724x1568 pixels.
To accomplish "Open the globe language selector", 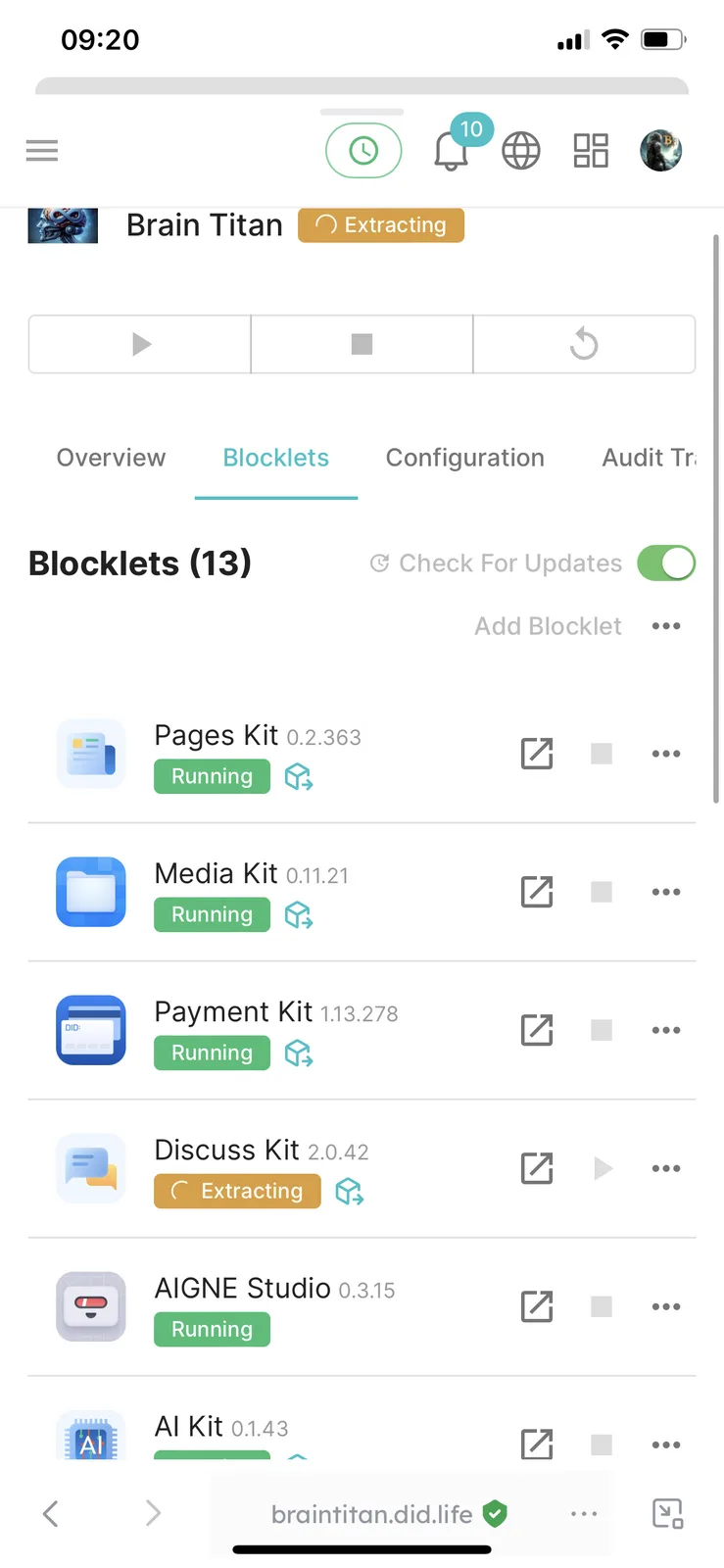I will coord(521,151).
